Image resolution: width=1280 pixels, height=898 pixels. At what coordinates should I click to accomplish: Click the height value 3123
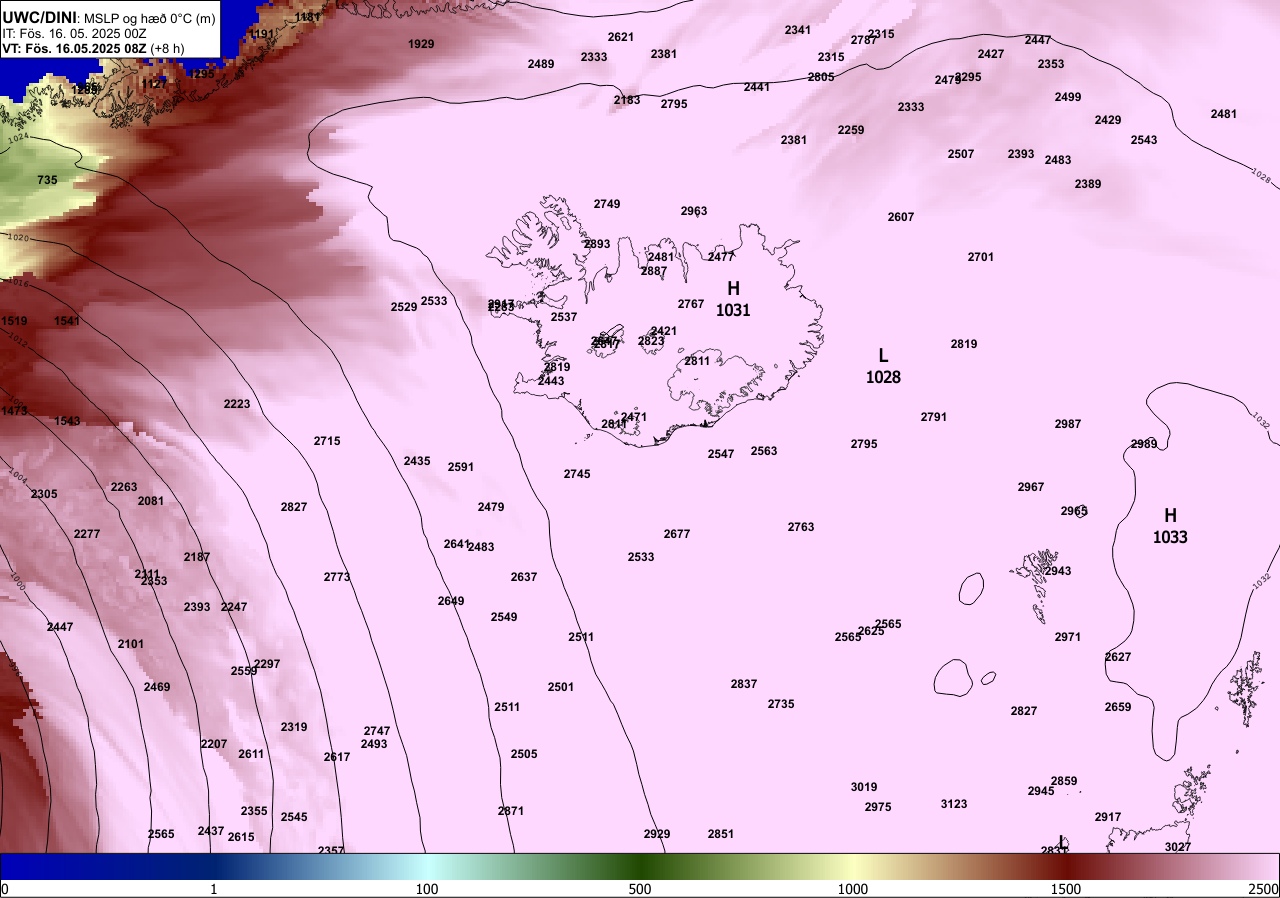click(x=954, y=804)
